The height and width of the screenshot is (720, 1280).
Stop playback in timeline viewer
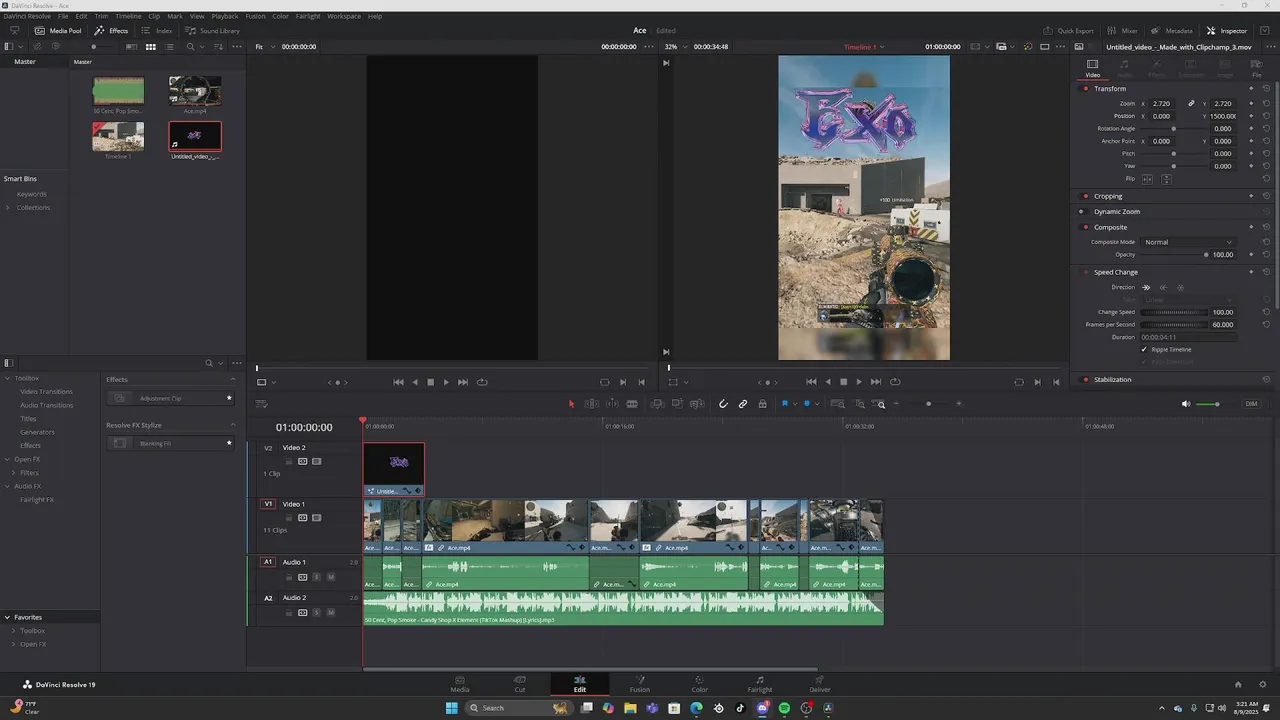coord(843,382)
